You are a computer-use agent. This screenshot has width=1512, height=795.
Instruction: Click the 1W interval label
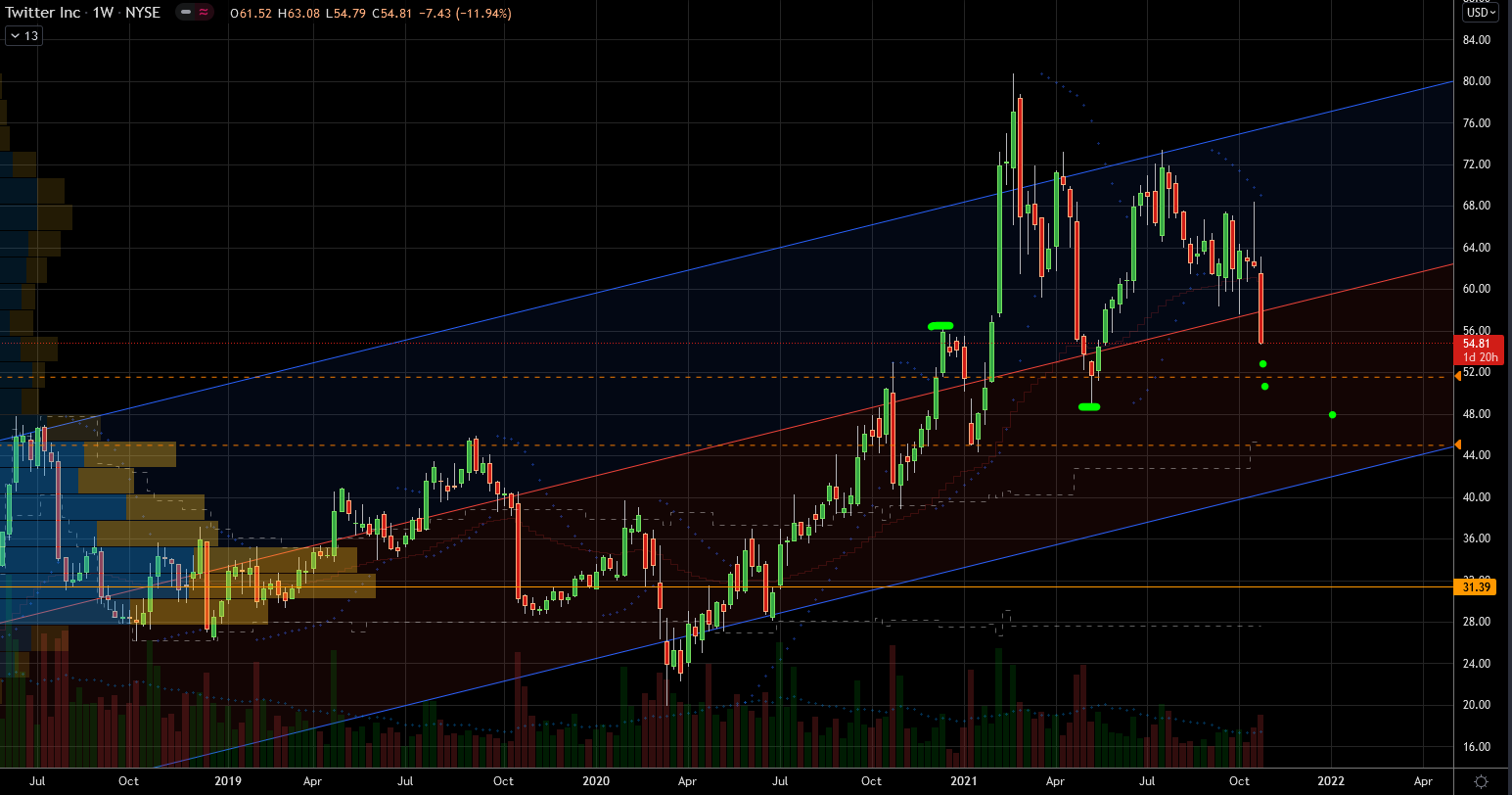103,13
